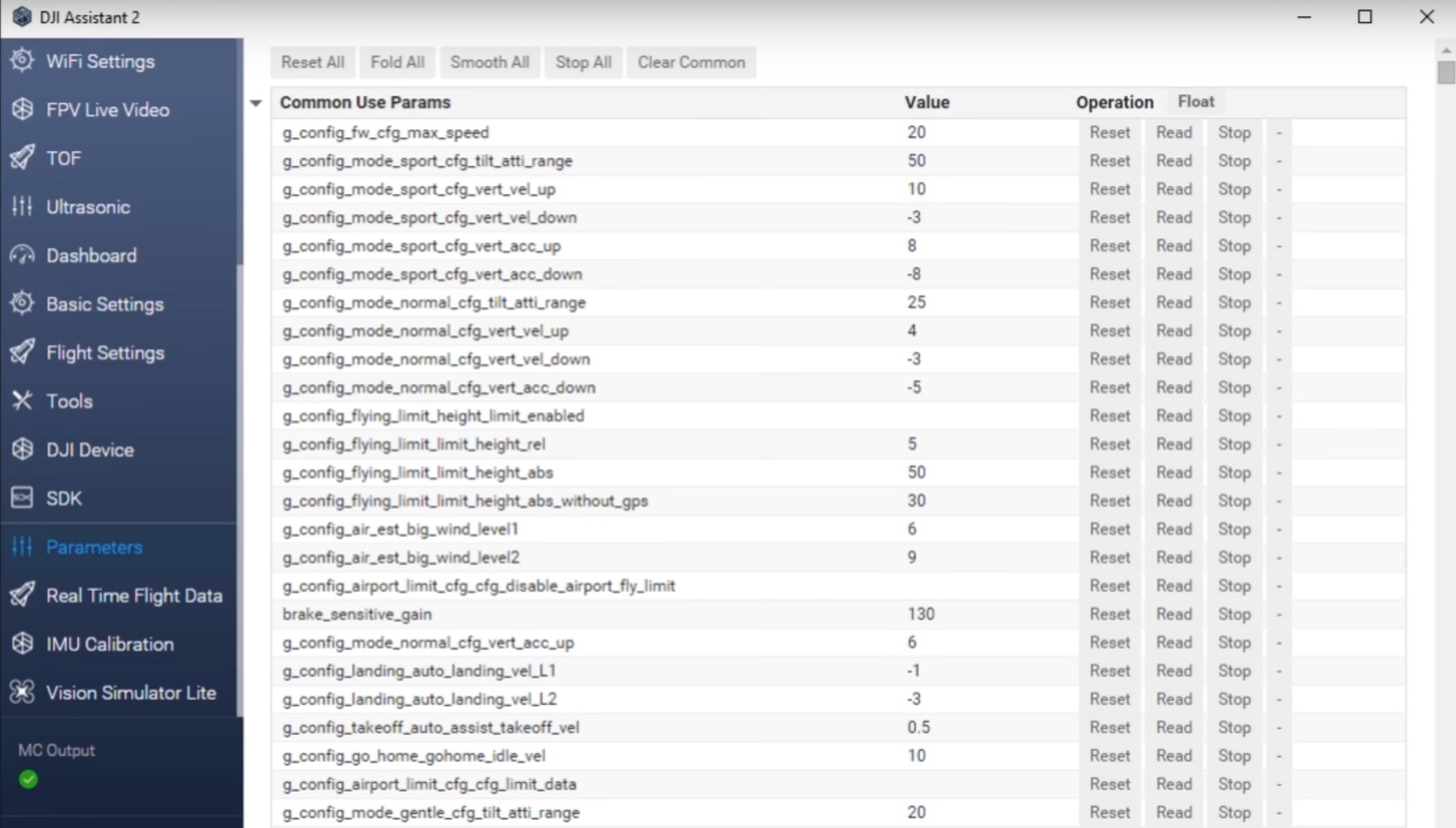Reset normal mode tilt_atti_range parameter
The height and width of the screenshot is (828, 1456).
(1110, 303)
